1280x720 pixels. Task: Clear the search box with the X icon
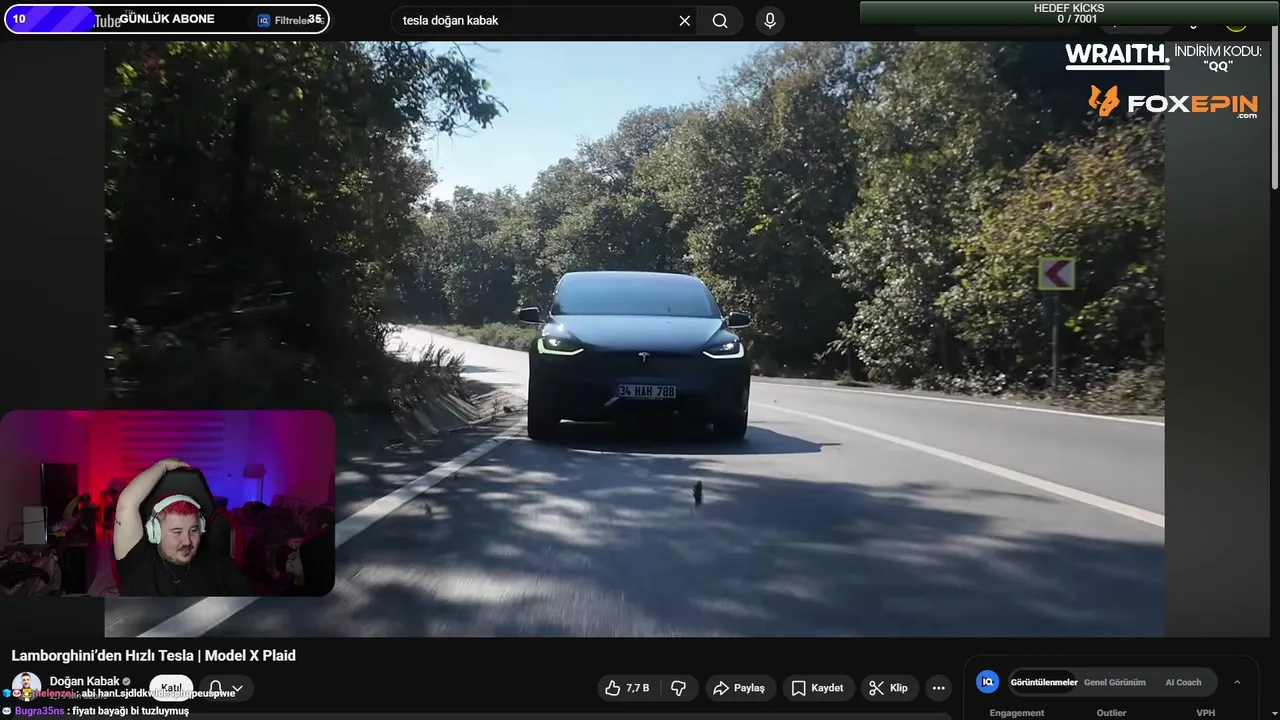(x=684, y=20)
